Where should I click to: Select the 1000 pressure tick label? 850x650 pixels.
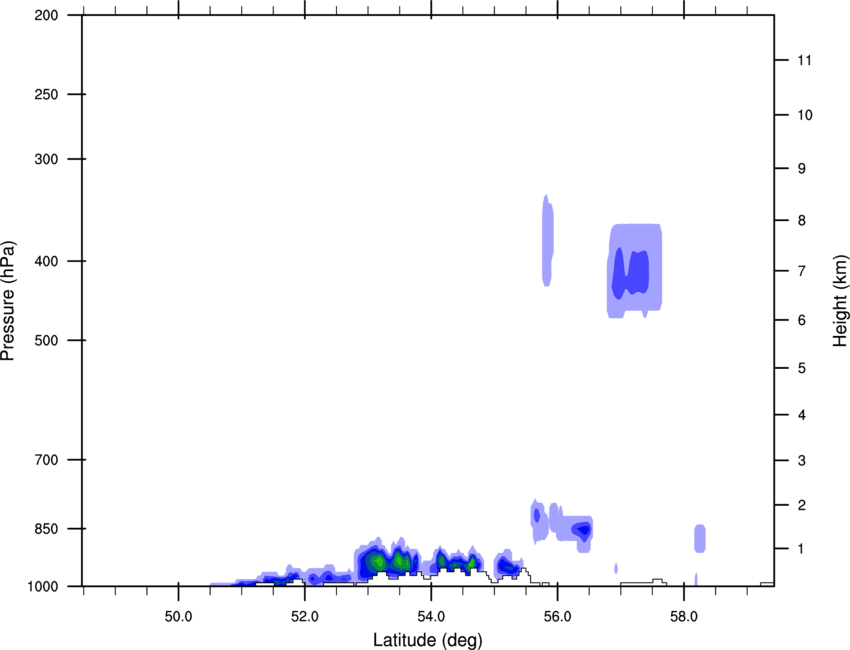point(42,587)
